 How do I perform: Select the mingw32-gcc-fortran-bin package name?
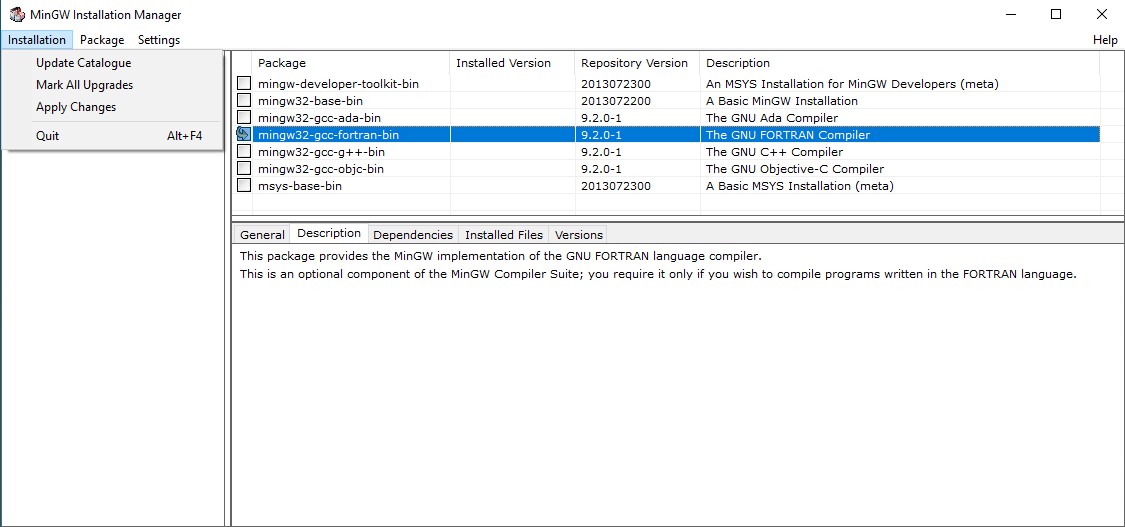(x=329, y=135)
